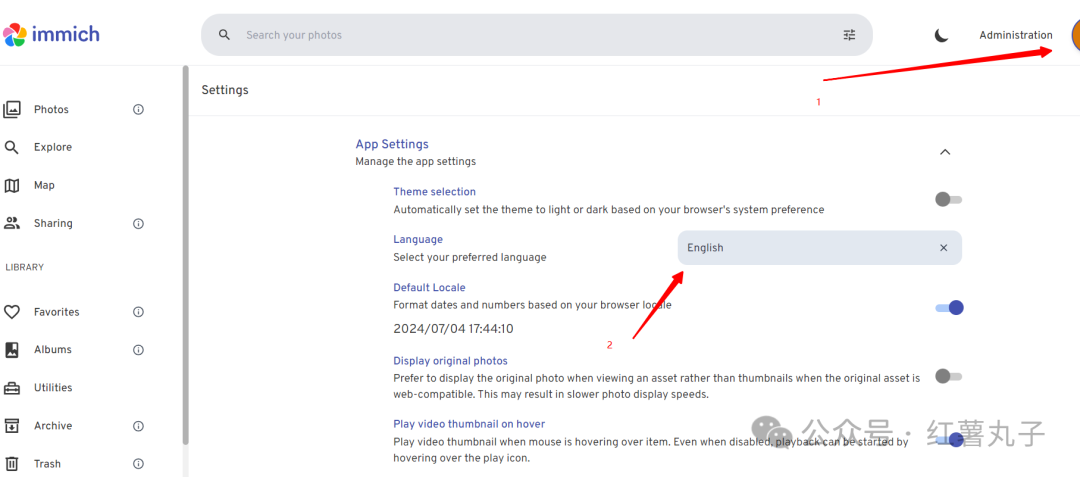Image resolution: width=1080 pixels, height=477 pixels.
Task: Click the Map sidebar icon
Action: (12, 185)
